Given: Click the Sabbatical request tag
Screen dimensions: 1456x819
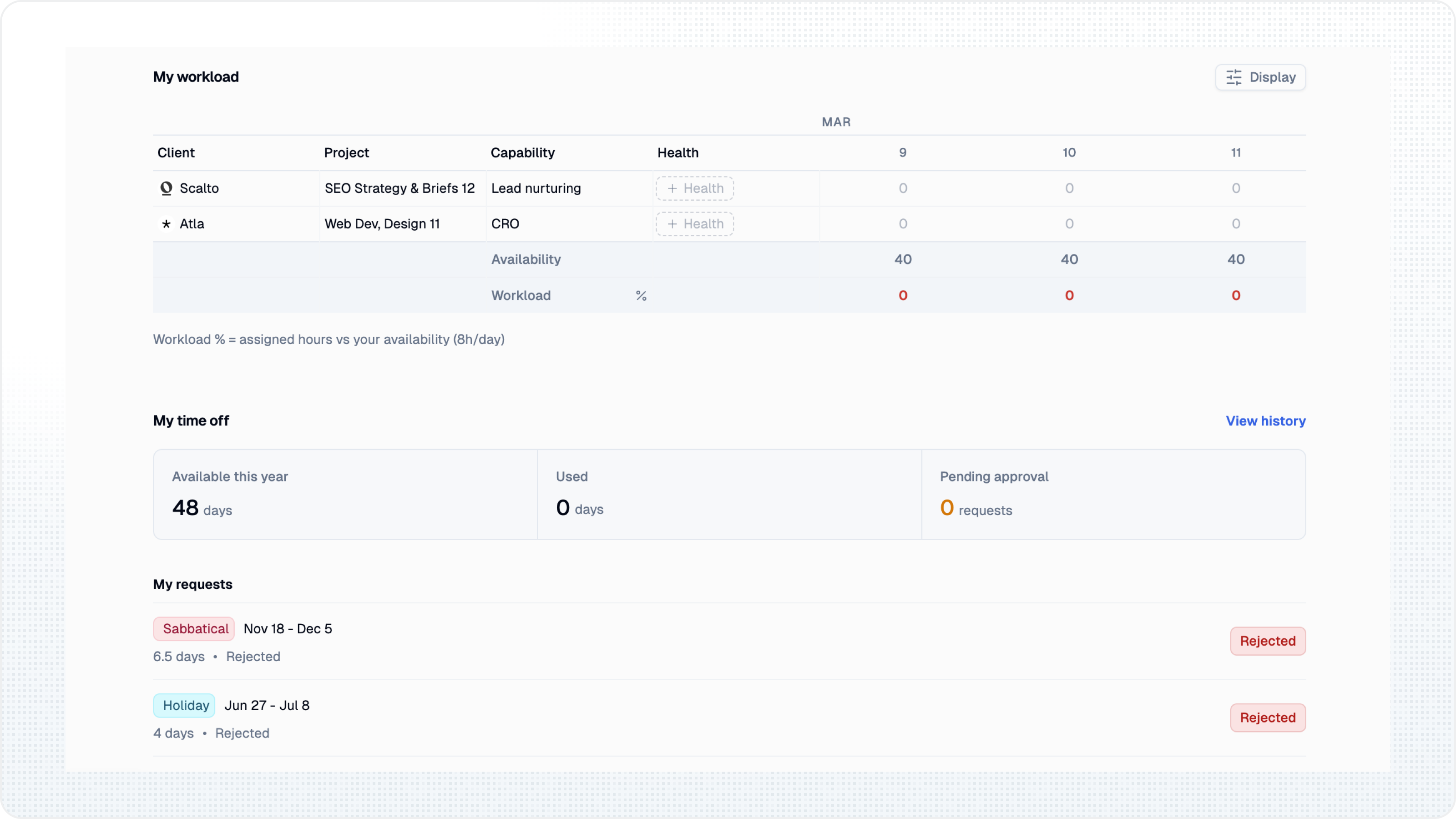Looking at the screenshot, I should [x=194, y=628].
